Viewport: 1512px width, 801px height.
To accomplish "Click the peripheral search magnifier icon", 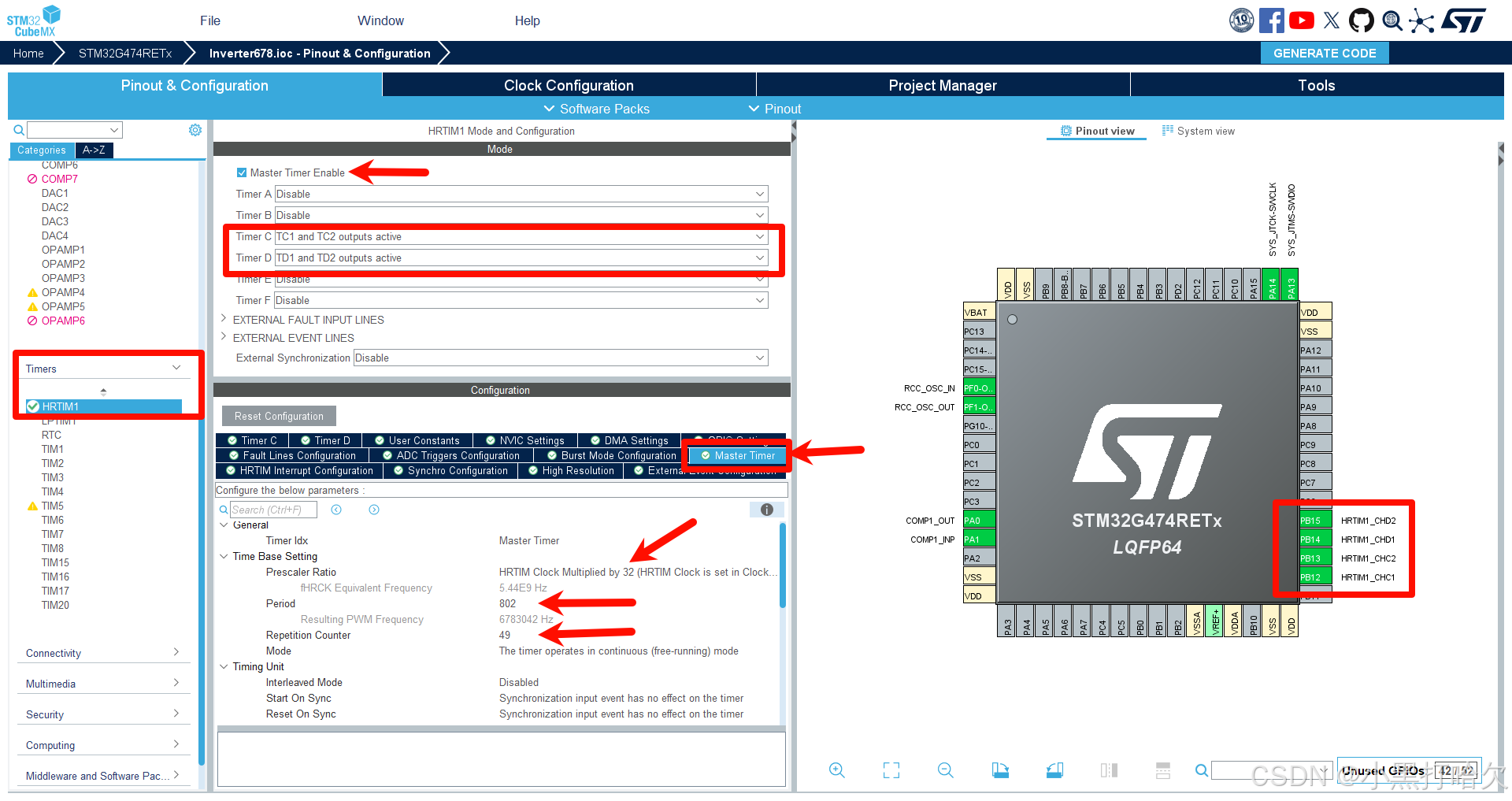I will pos(19,130).
